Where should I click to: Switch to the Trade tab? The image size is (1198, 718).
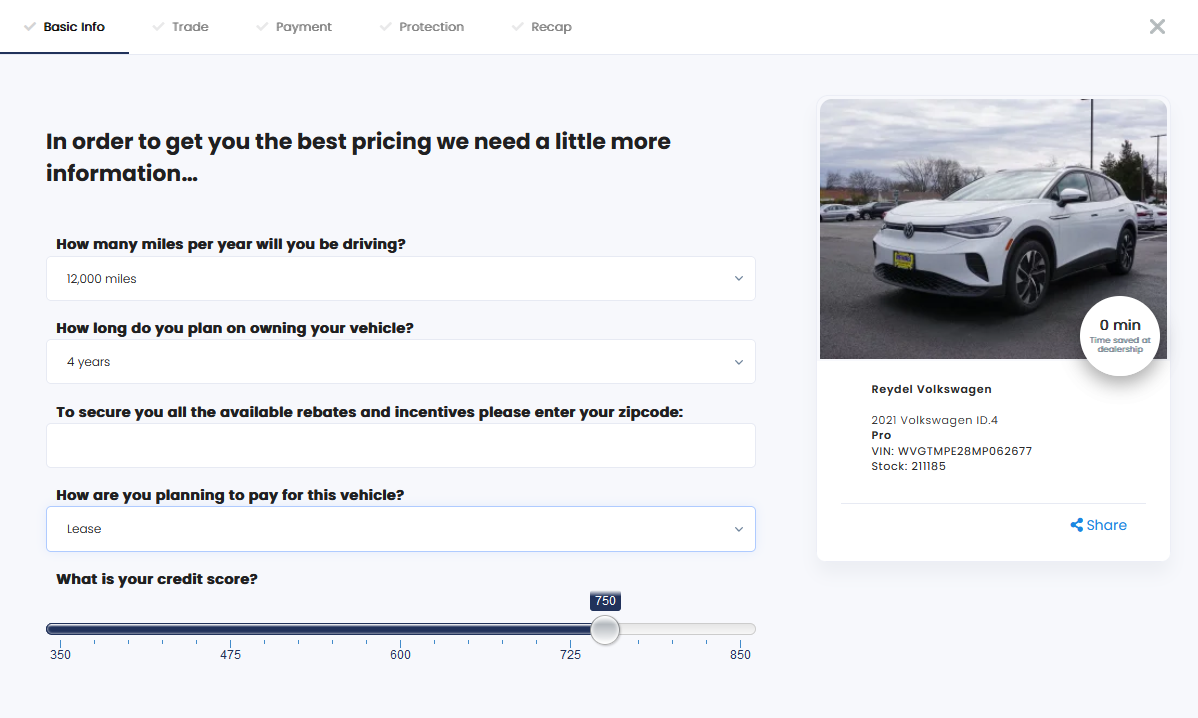click(190, 27)
